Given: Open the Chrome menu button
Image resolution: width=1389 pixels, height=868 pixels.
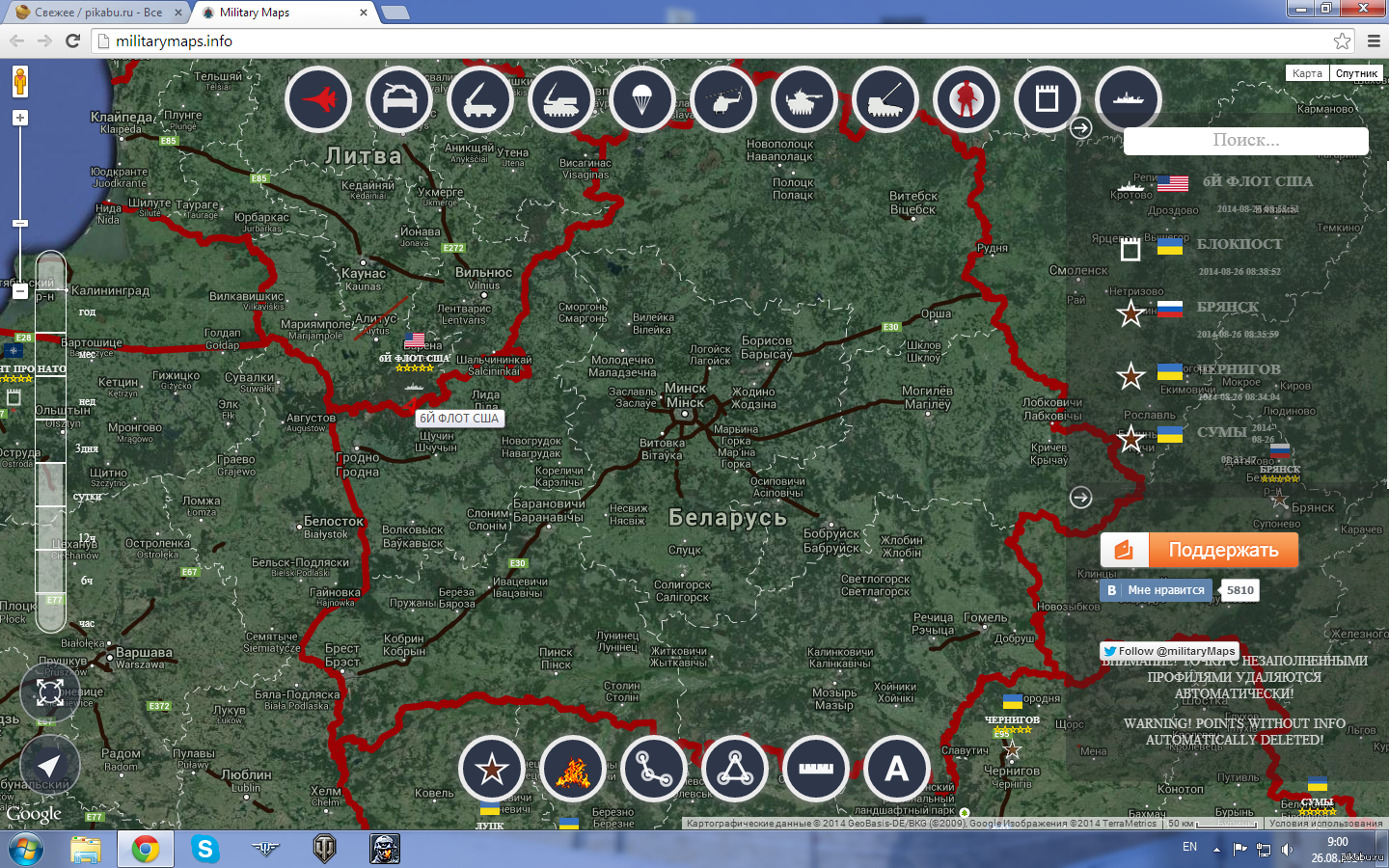Looking at the screenshot, I should pos(1374,41).
